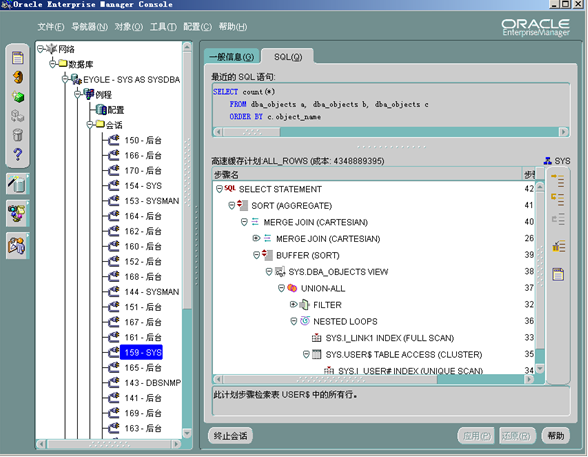Open the 对象(O) menu
This screenshot has height=457, width=588.
(129, 27)
